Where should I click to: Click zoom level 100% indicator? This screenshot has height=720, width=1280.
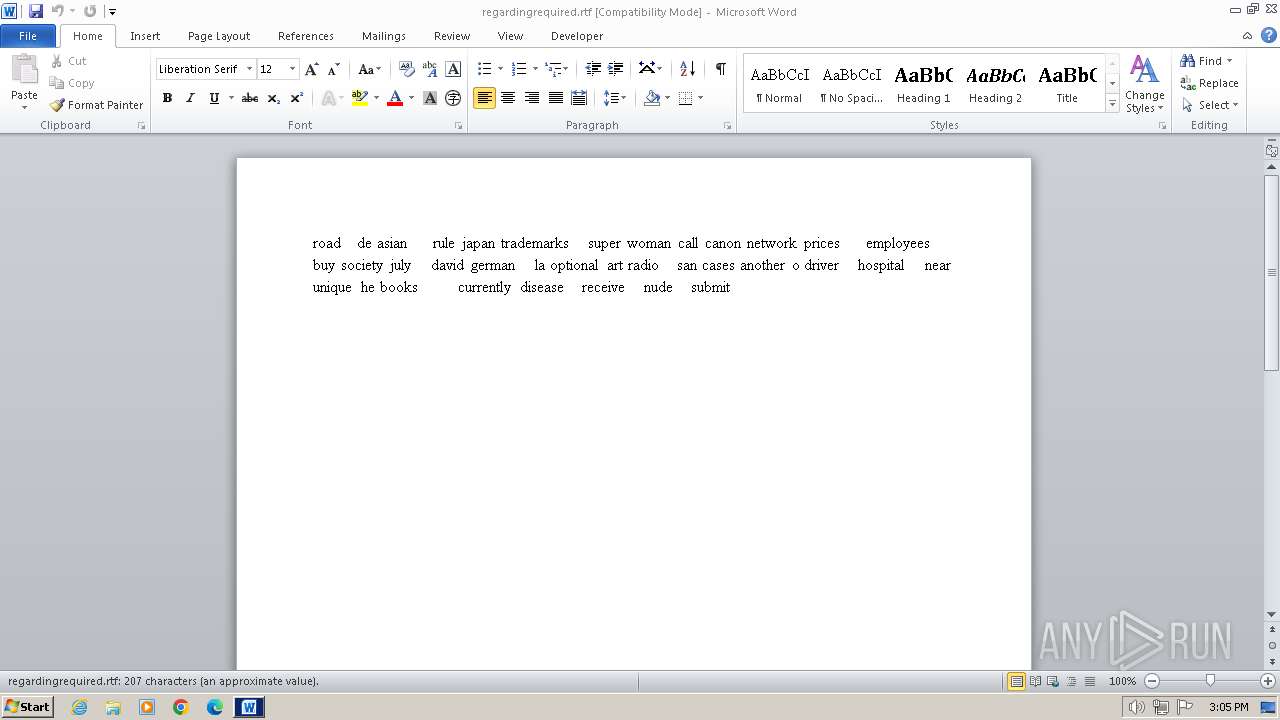tap(1122, 681)
